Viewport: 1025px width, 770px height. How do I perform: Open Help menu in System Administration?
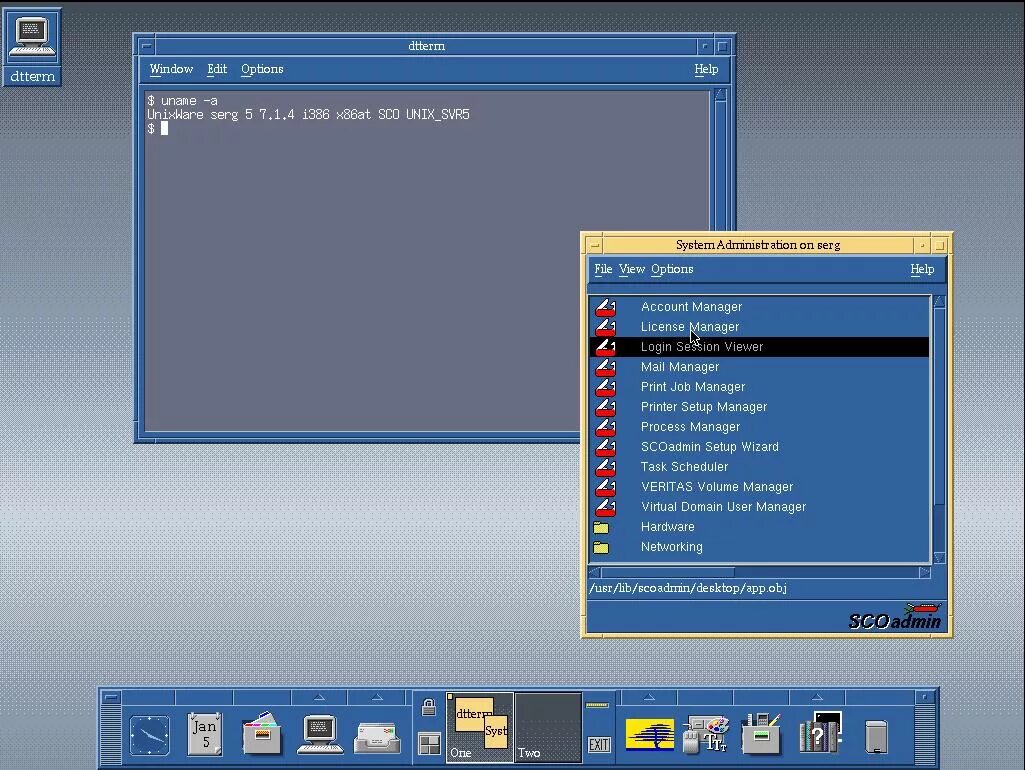(922, 269)
